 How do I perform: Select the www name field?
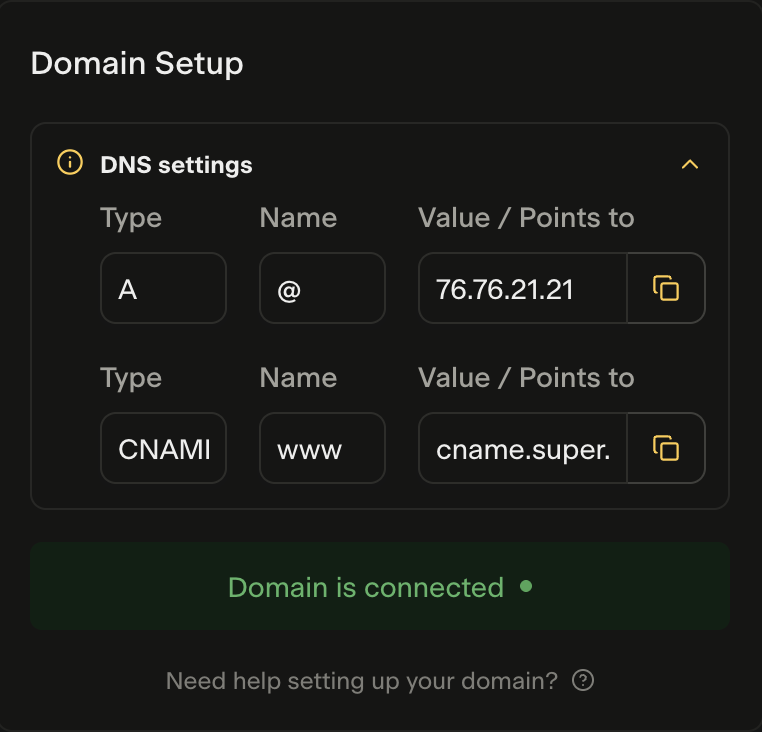pos(322,448)
